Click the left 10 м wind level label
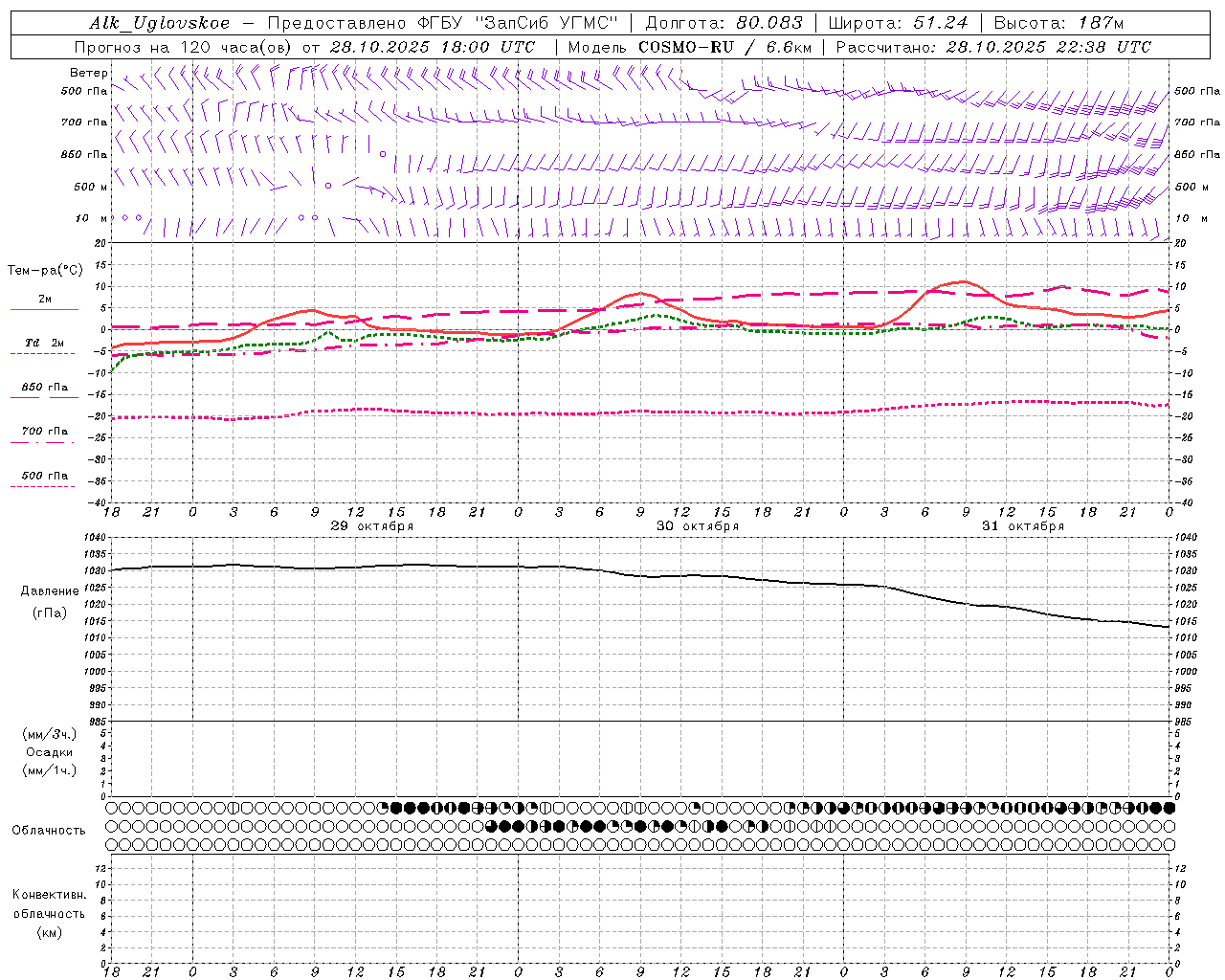Screen dimensions: 1225x980 pyautogui.click(x=92, y=218)
